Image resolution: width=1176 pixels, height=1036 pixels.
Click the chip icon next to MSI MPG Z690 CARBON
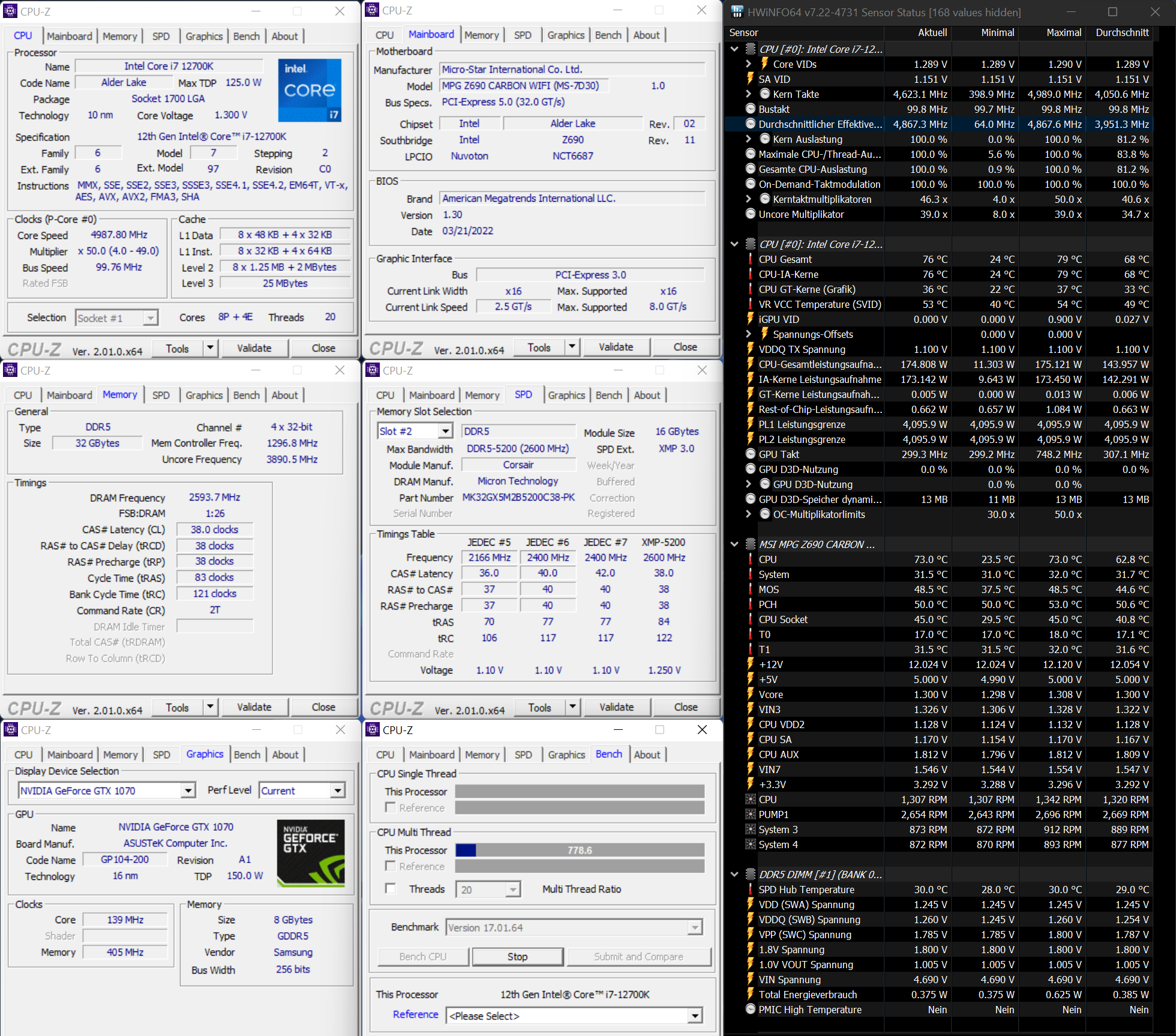(750, 544)
